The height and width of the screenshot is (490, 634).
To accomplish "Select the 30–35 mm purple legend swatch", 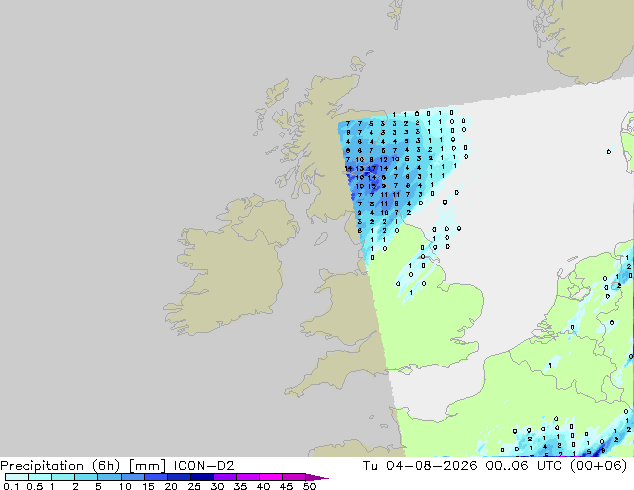I will [x=224, y=477].
